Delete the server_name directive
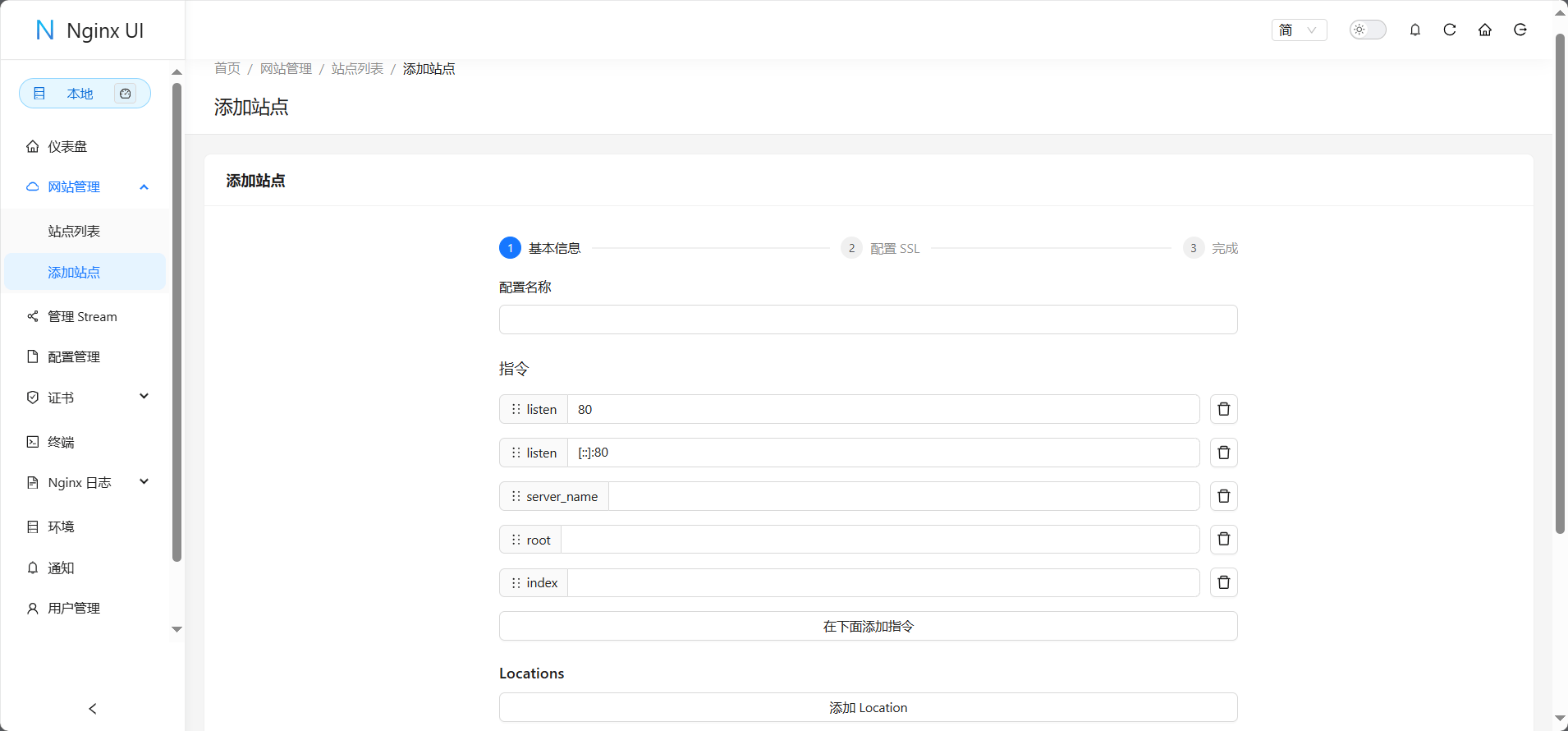Image resolution: width=1568 pixels, height=731 pixels. [1223, 496]
